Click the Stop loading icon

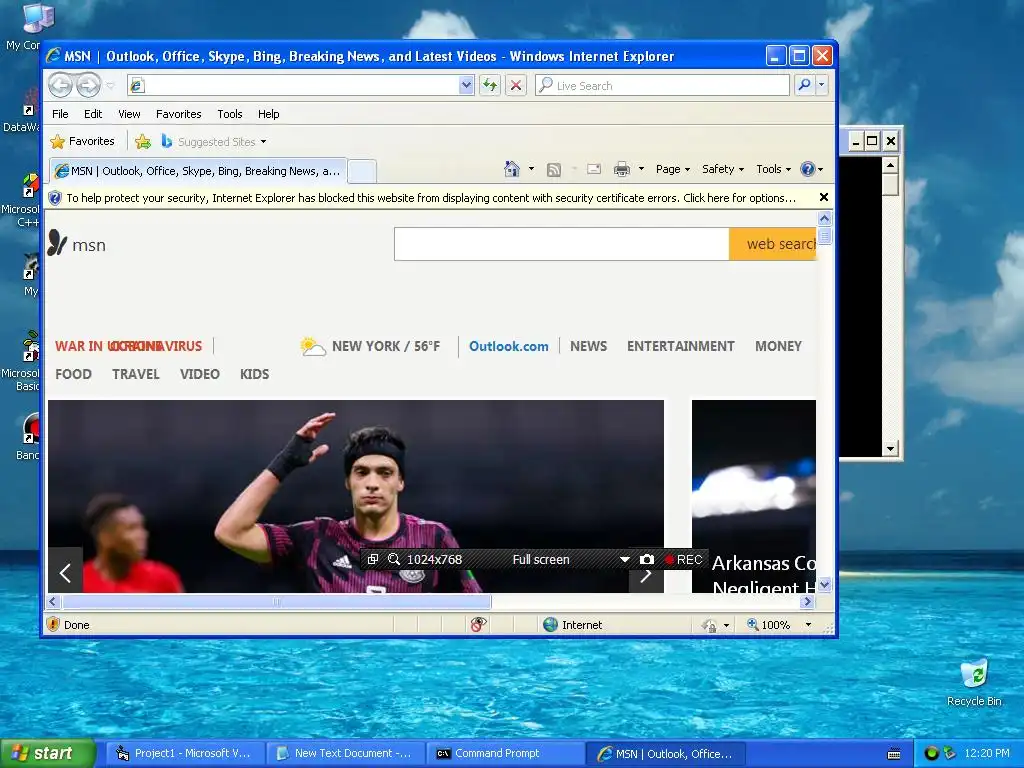[516, 85]
